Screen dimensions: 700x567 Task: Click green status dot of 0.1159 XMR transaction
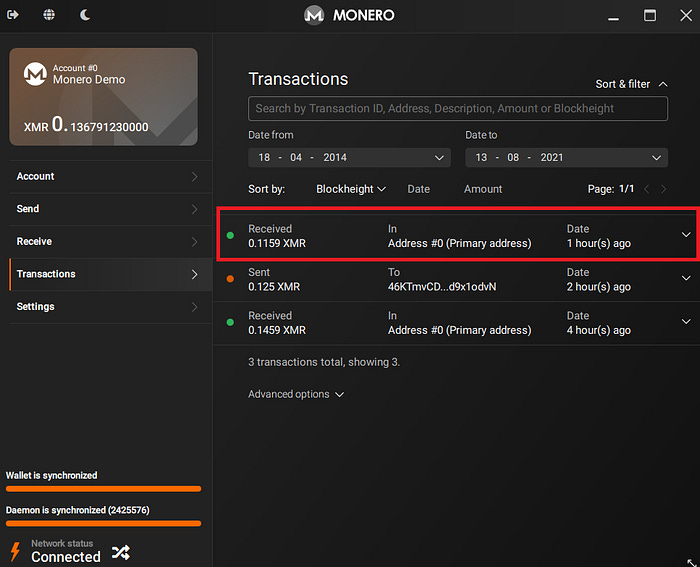[x=230, y=235]
